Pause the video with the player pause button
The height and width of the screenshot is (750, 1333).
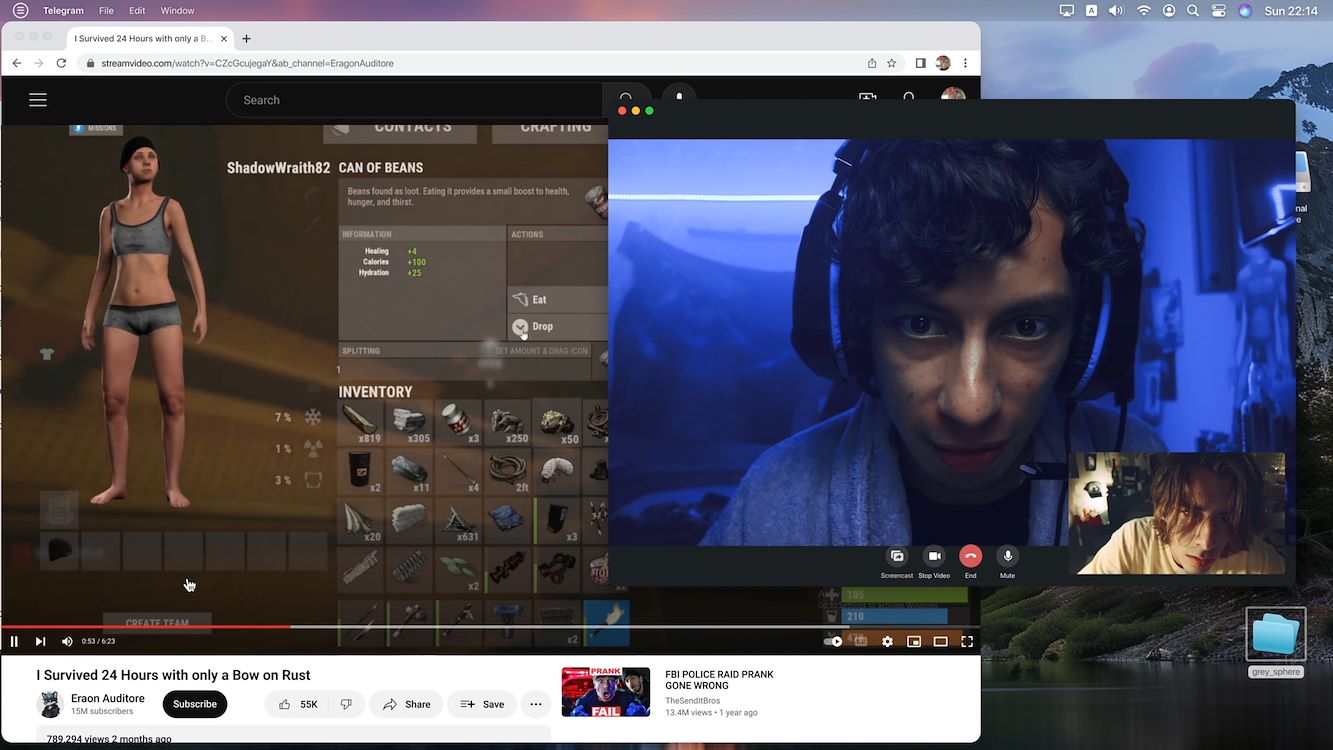click(x=14, y=642)
